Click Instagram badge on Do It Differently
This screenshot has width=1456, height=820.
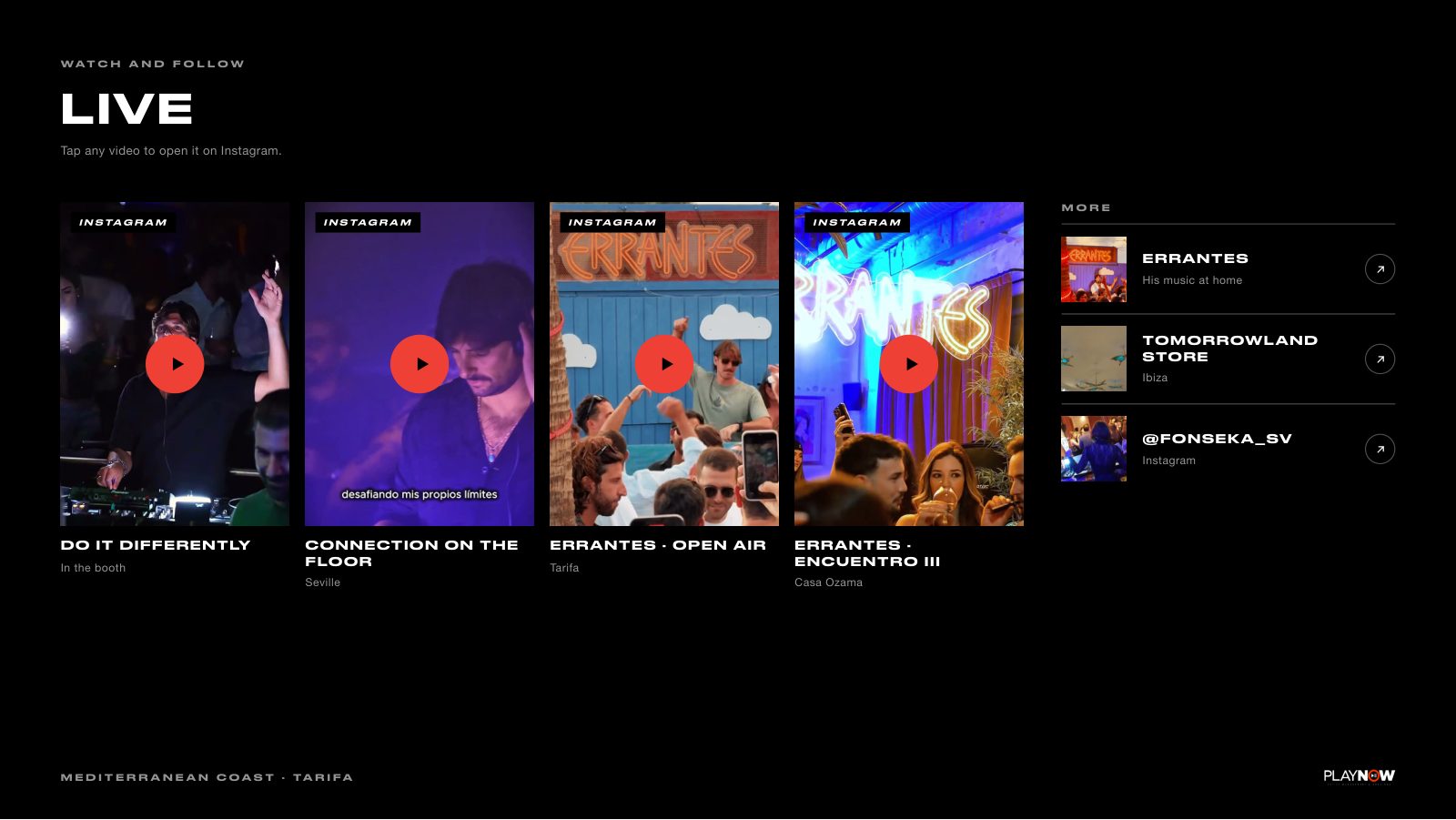123,222
